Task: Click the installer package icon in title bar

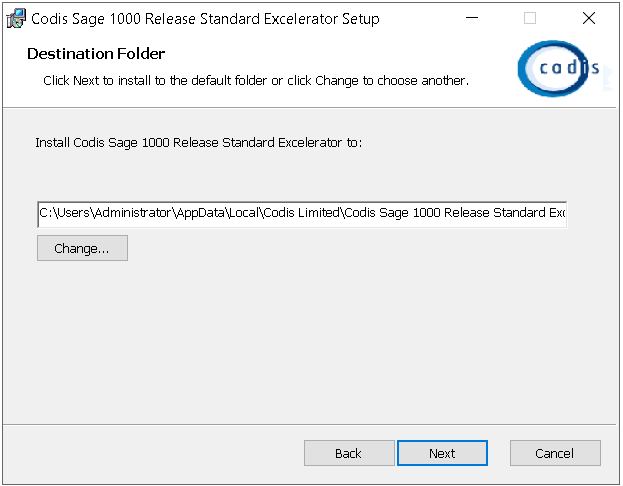Action: click(16, 18)
